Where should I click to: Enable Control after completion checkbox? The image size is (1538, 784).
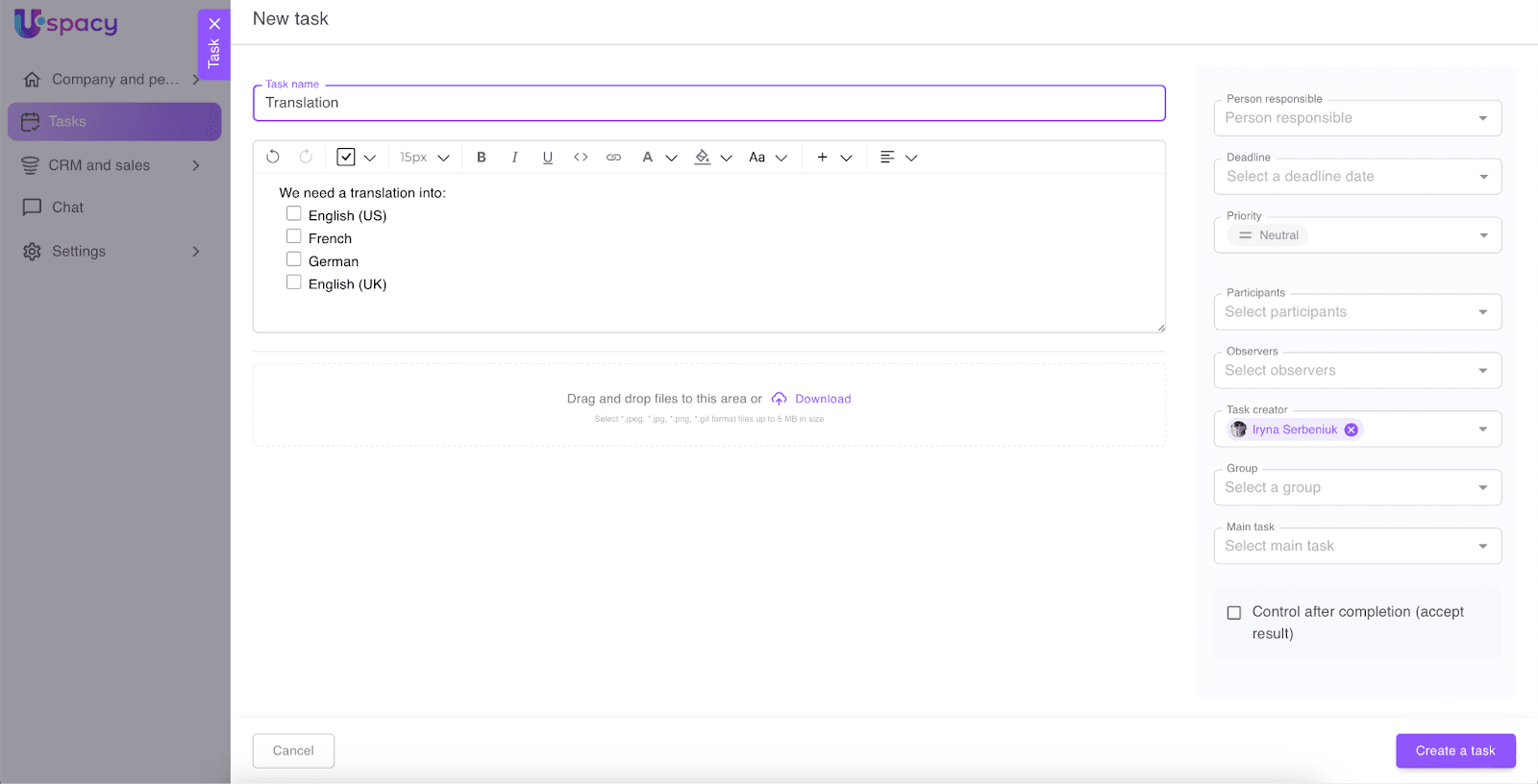pos(1234,613)
